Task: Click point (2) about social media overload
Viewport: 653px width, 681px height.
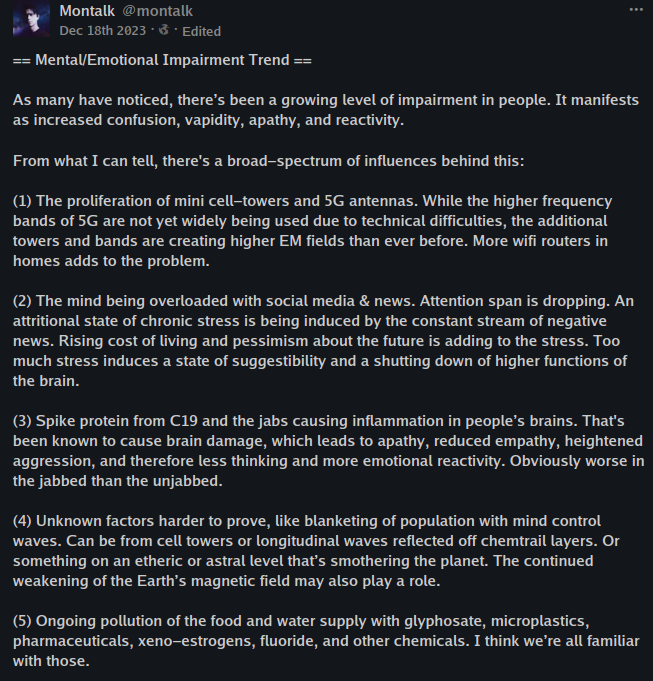Action: [320, 339]
